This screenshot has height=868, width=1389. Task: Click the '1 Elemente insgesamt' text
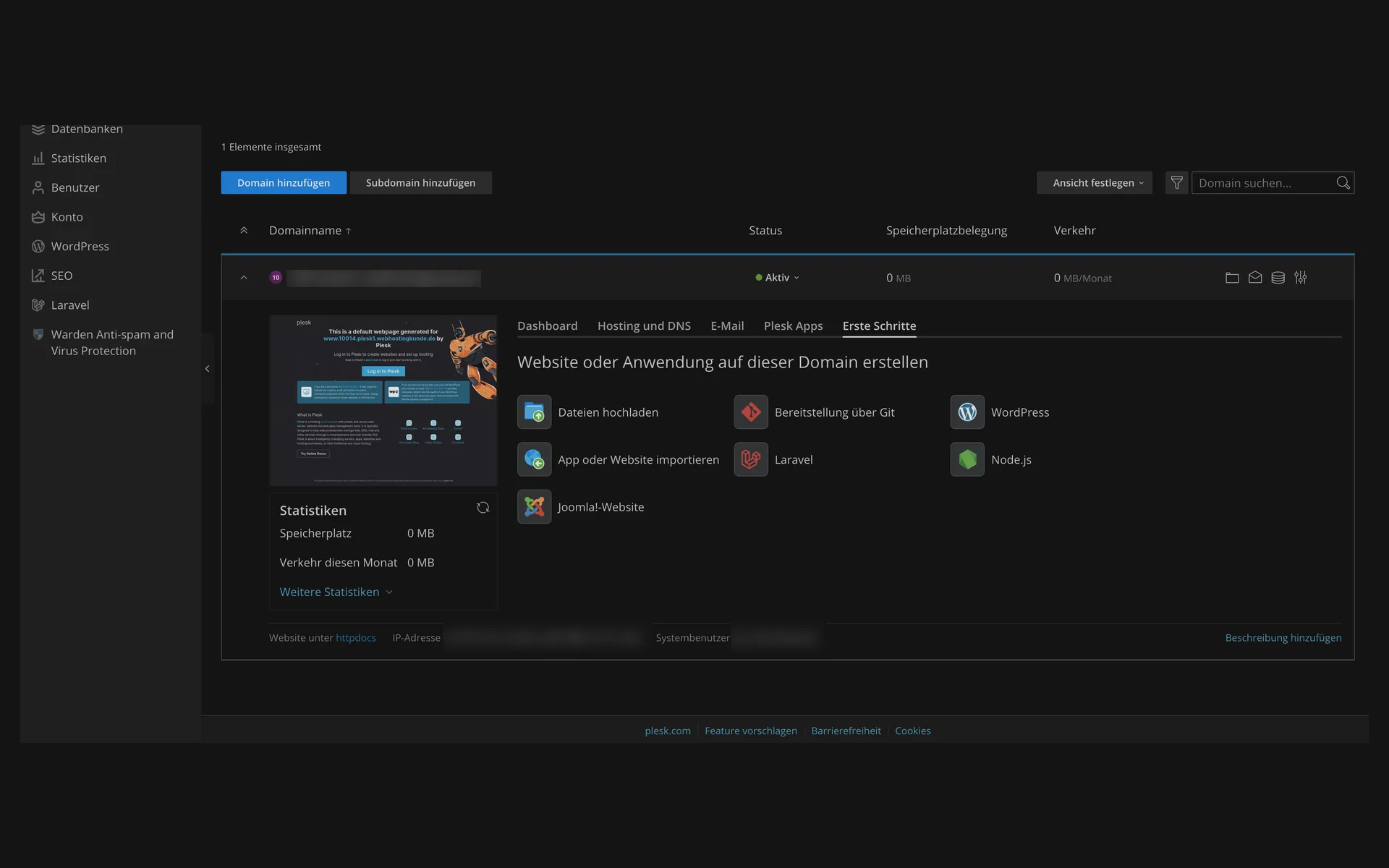[271, 147]
